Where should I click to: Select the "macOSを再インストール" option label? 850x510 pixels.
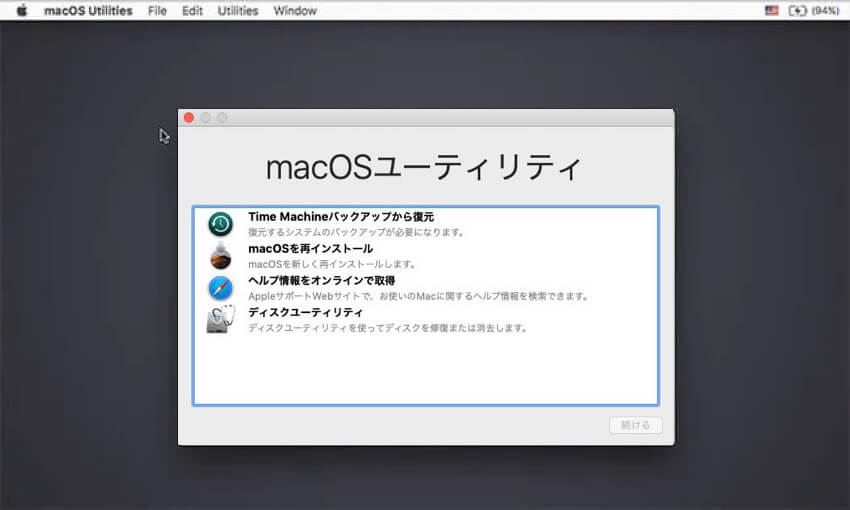pyautogui.click(x=310, y=248)
